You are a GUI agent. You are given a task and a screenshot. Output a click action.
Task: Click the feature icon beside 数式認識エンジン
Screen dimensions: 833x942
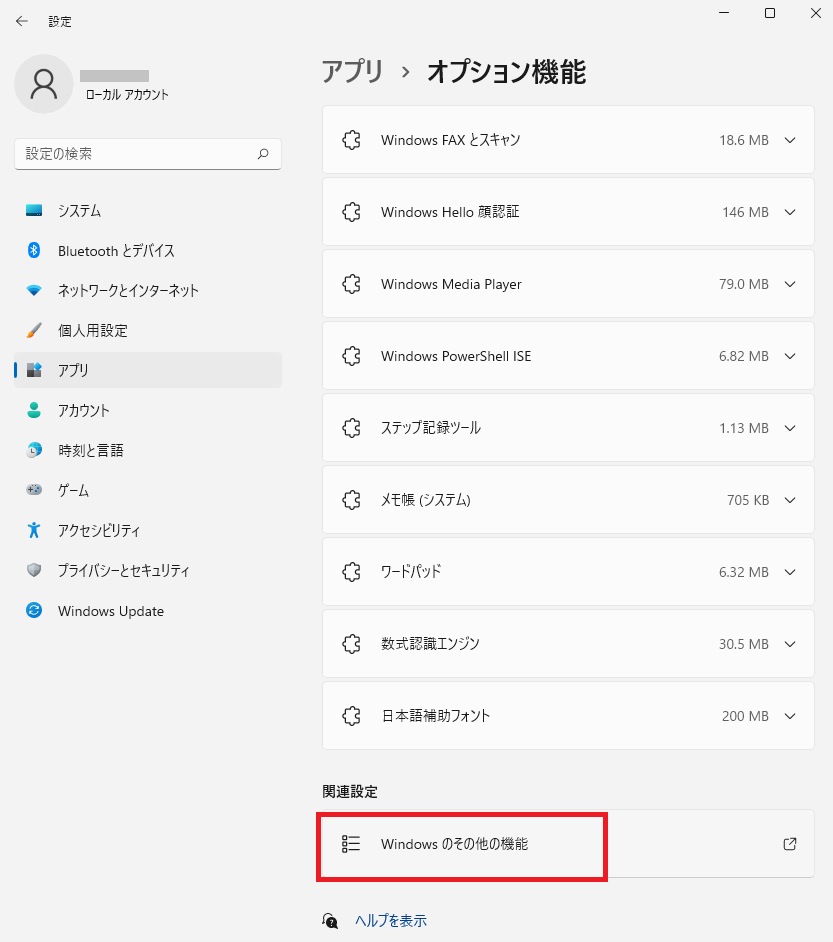click(x=351, y=644)
